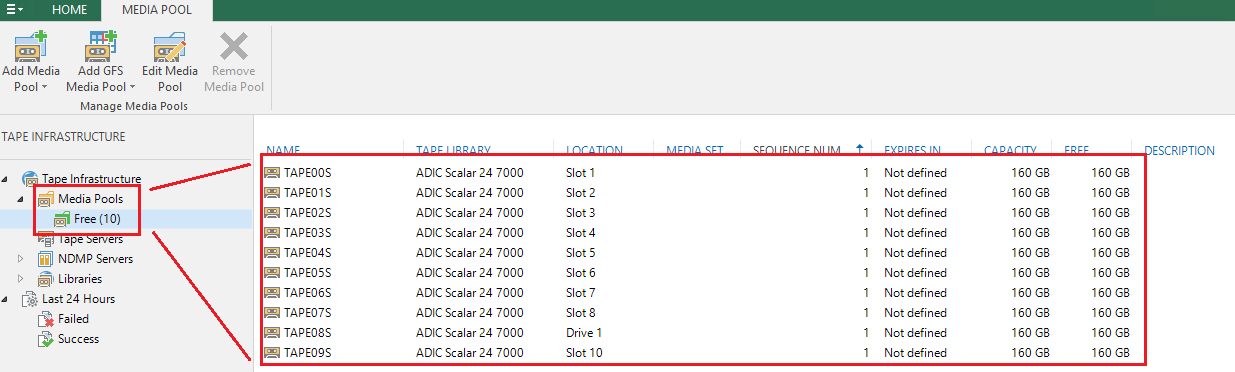
Task: Collapse the Tape Infrastructure tree node
Action: pos(6,179)
